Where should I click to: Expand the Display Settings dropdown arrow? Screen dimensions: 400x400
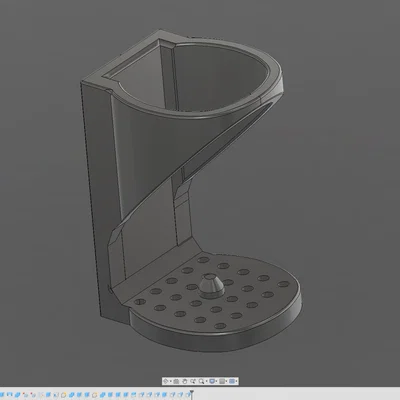216,381
